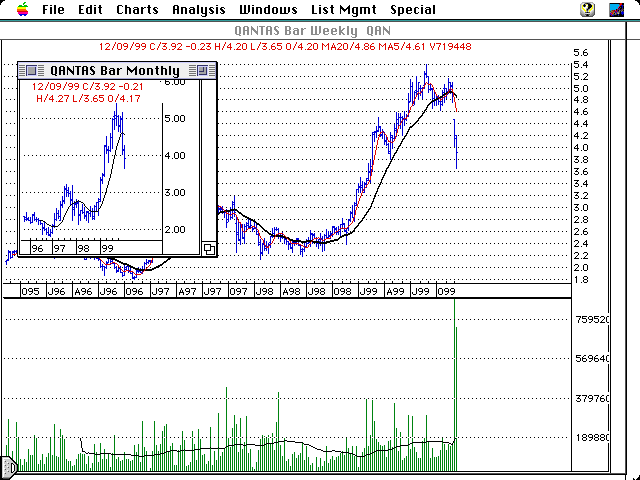Click the 37976 volume axis label
The image size is (640, 480).
tap(592, 398)
